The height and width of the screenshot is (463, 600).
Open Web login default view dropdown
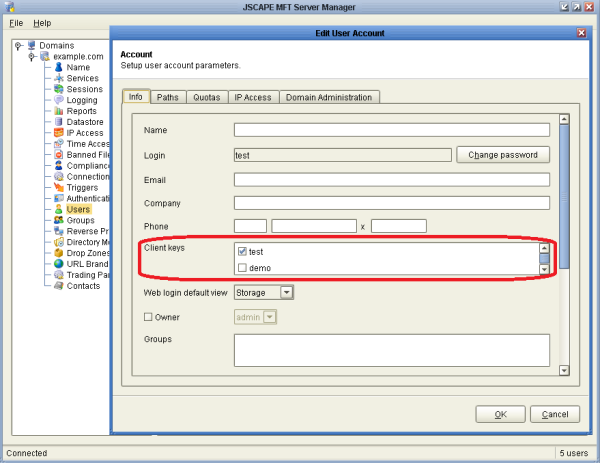point(285,292)
